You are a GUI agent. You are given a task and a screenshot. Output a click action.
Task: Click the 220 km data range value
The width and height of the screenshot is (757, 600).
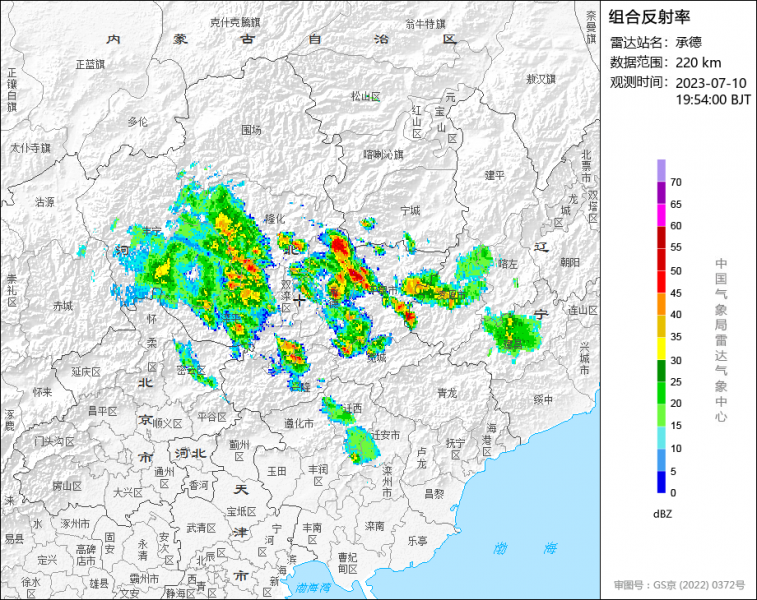697,62
